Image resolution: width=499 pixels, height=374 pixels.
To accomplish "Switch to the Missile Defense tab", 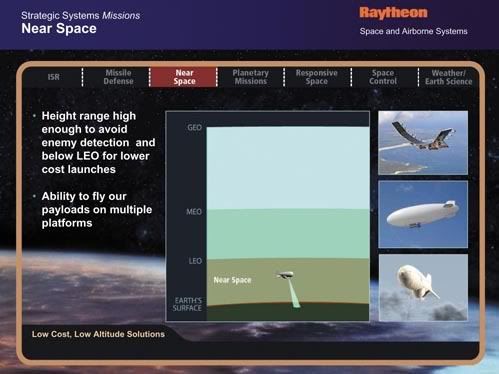I will (118, 77).
